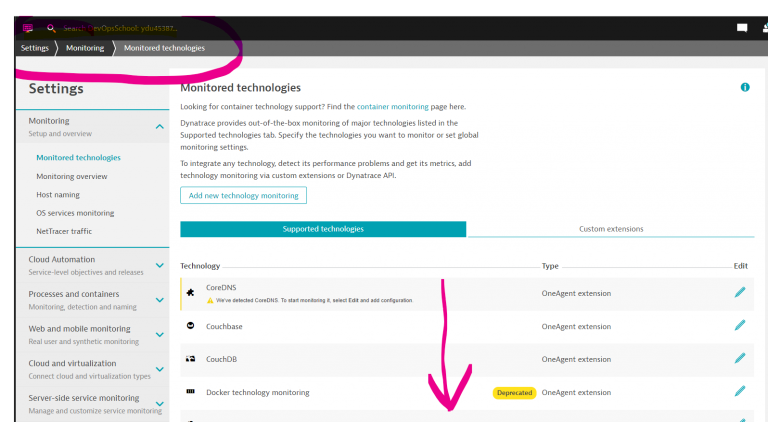This screenshot has height=422, width=768.
Task: Collapse the Monitoring section chevron
Action: click(160, 127)
